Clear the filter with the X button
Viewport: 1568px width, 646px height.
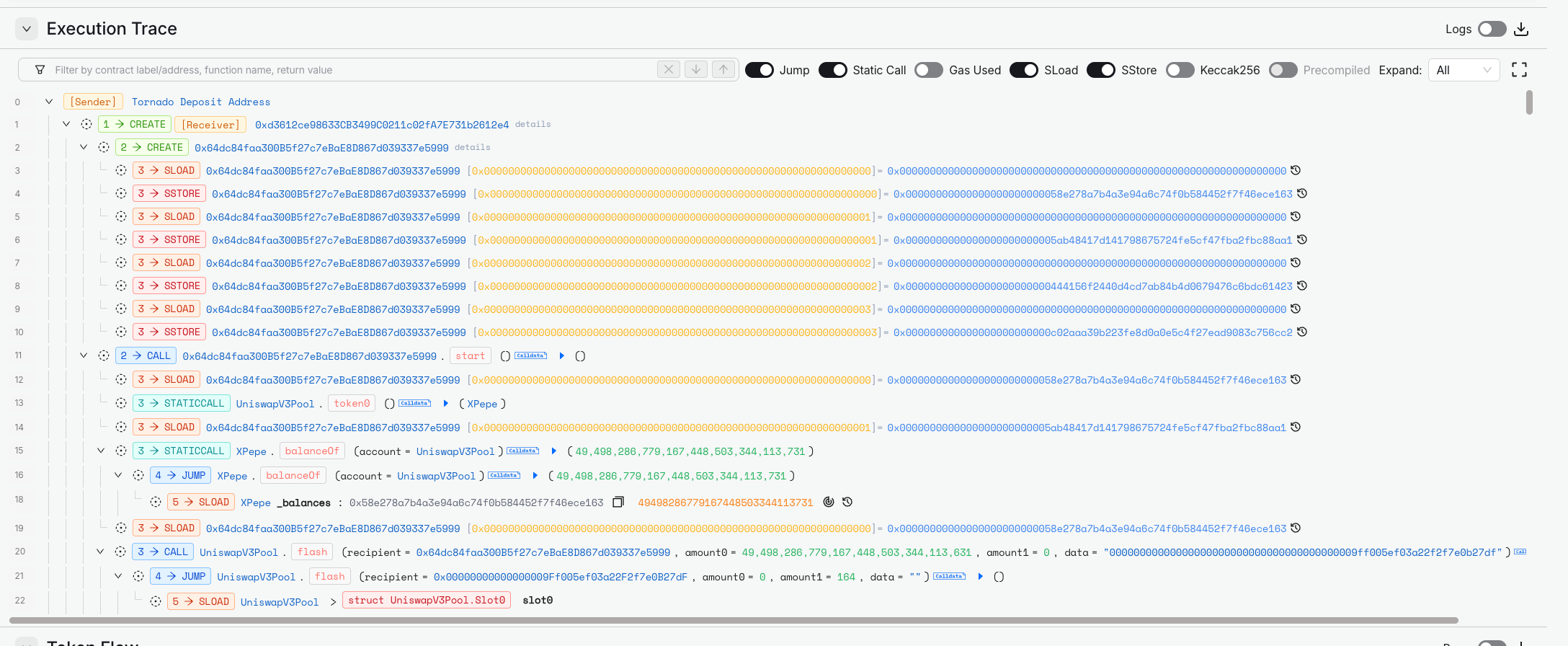[668, 69]
